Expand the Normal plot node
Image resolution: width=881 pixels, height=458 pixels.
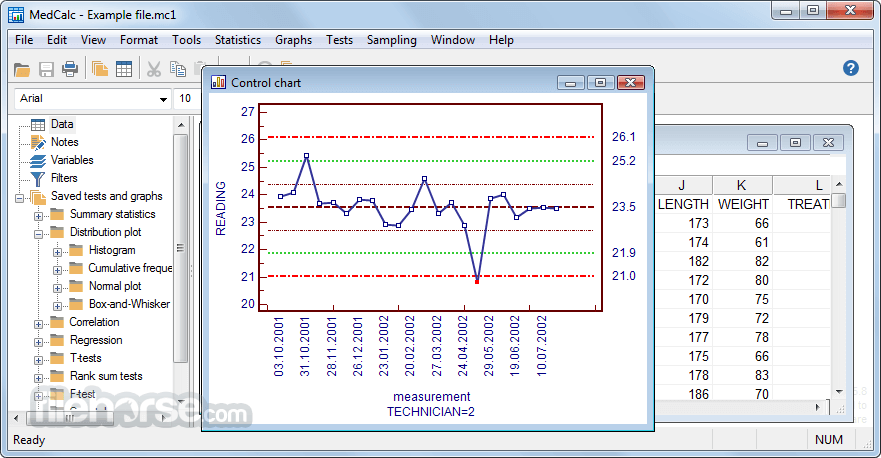click(x=57, y=288)
